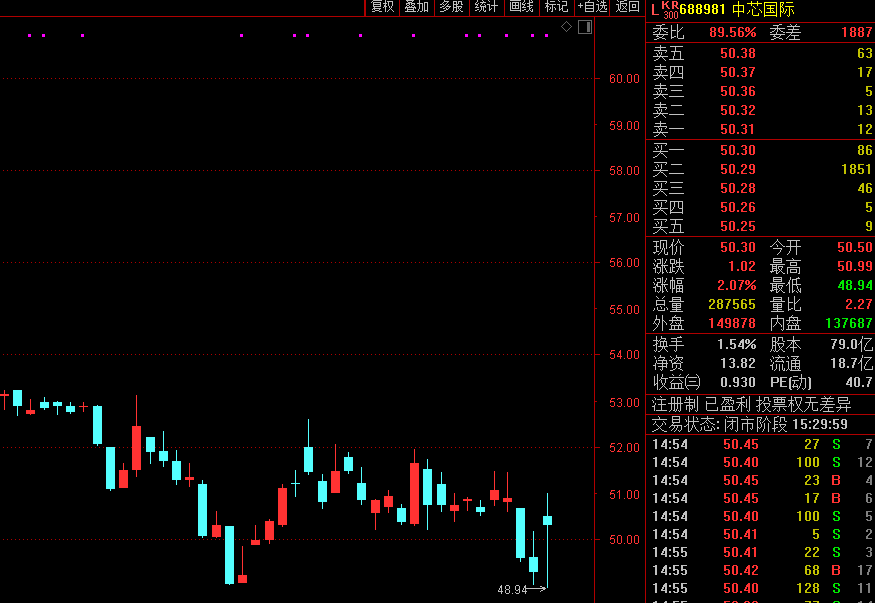Click the 中芯国际 stock name
Screen dimensions: 875x603
click(x=764, y=10)
